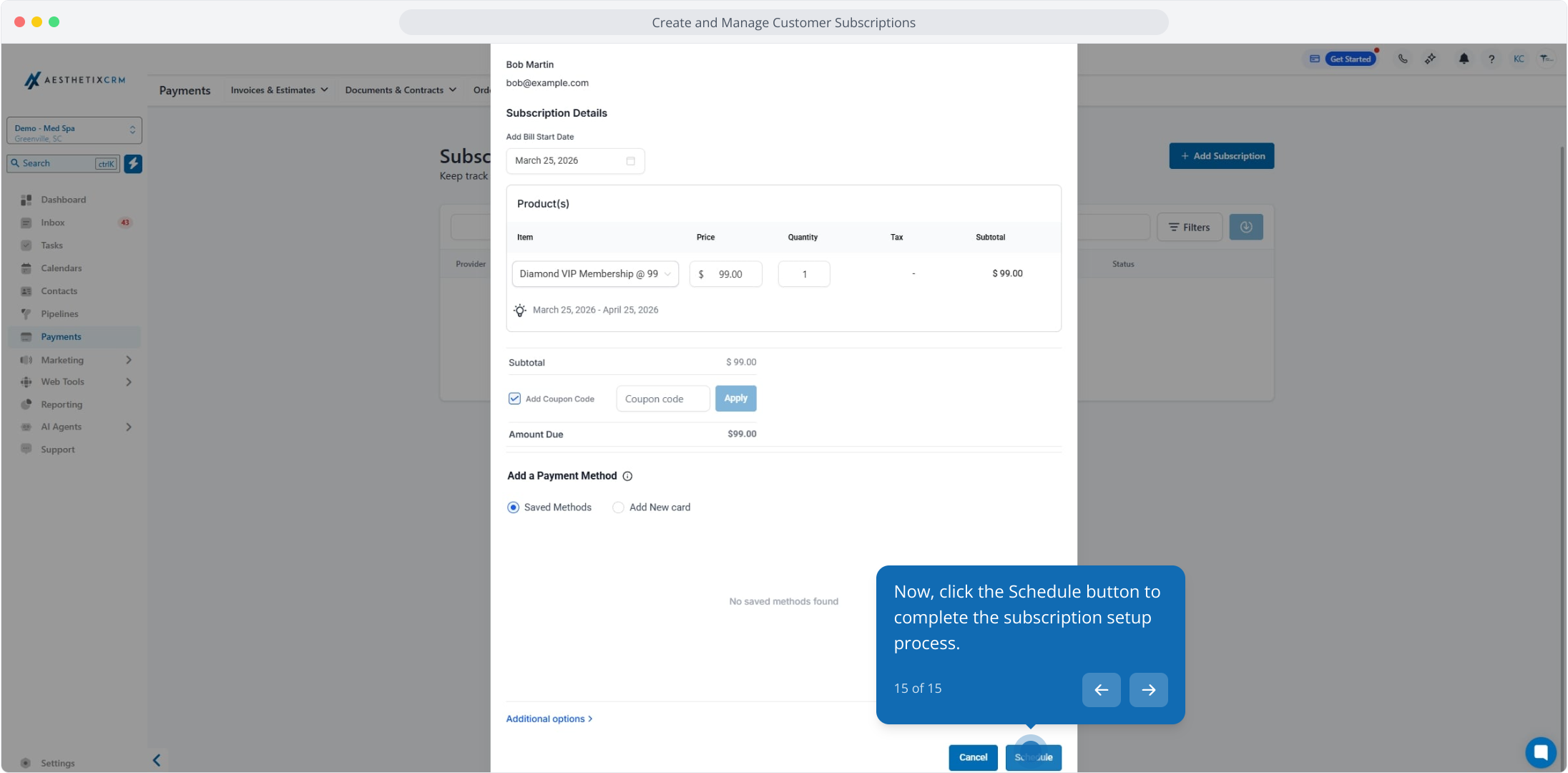Click the help question mark icon
The width and height of the screenshot is (1568, 773).
1491,59
